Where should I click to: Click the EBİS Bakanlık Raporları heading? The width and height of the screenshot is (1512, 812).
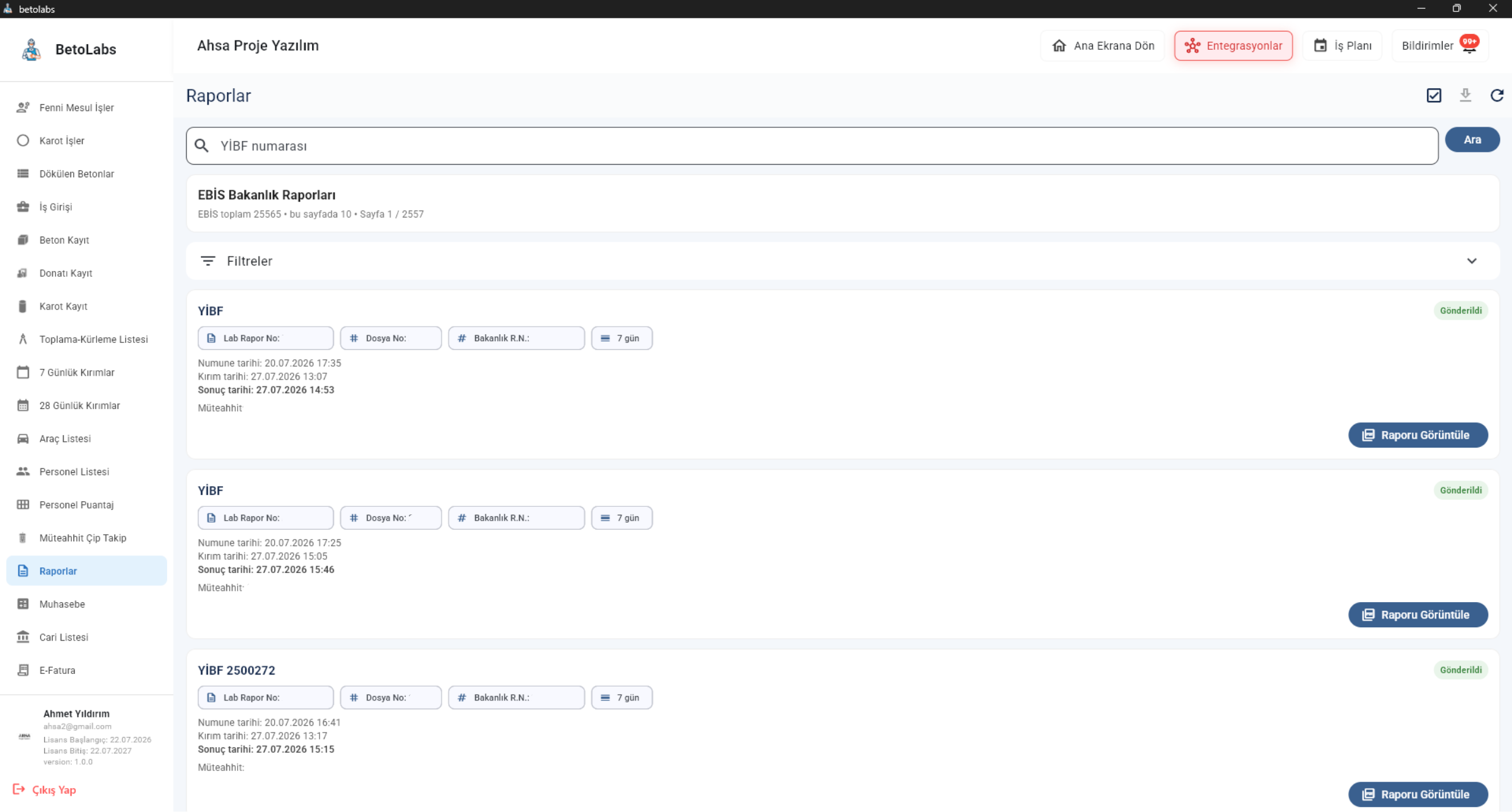(267, 195)
